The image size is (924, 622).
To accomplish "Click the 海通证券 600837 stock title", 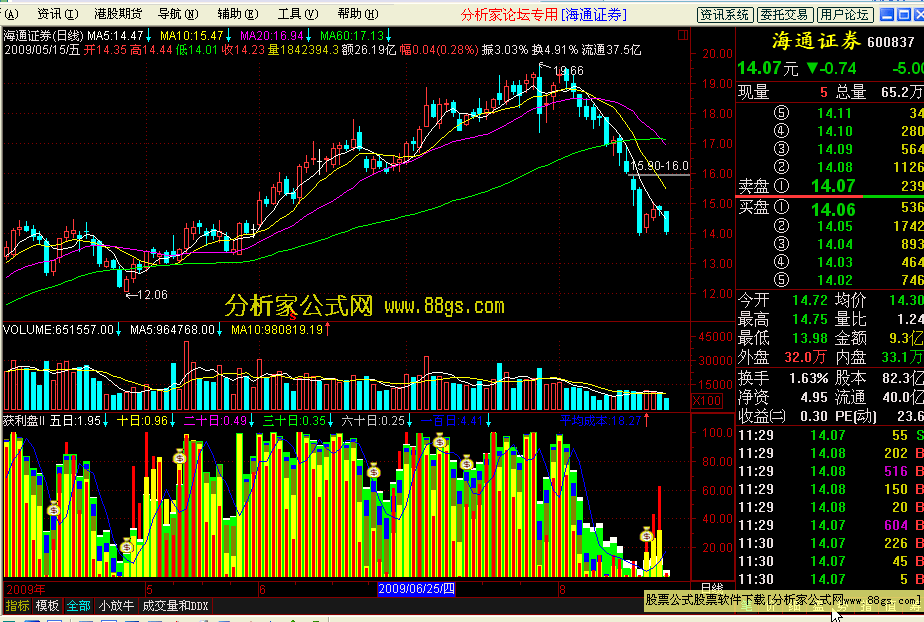I will [x=843, y=41].
